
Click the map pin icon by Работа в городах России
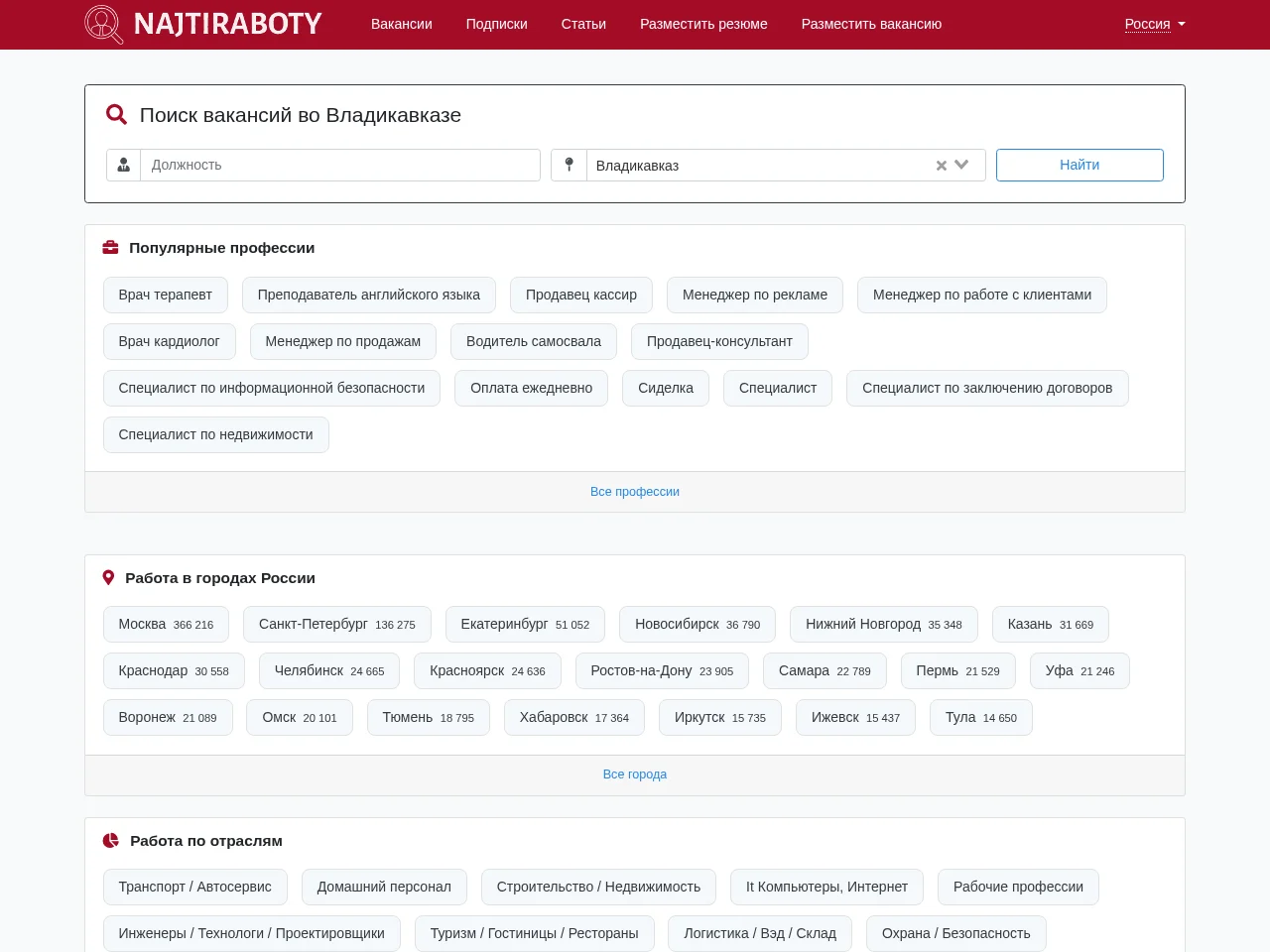pos(109,578)
